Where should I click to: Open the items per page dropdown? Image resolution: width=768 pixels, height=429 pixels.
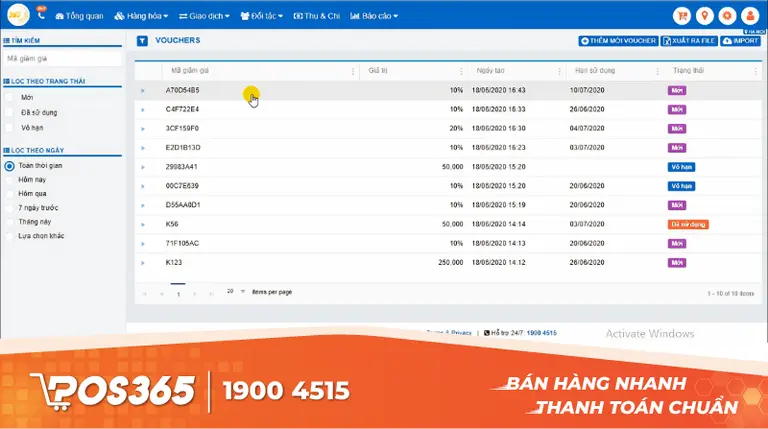[236, 291]
